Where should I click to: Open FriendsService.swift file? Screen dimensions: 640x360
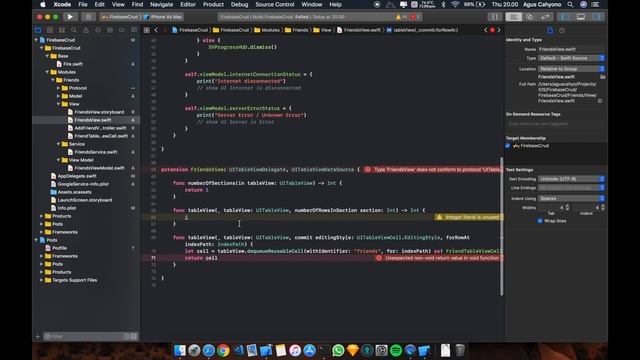pyautogui.click(x=96, y=152)
